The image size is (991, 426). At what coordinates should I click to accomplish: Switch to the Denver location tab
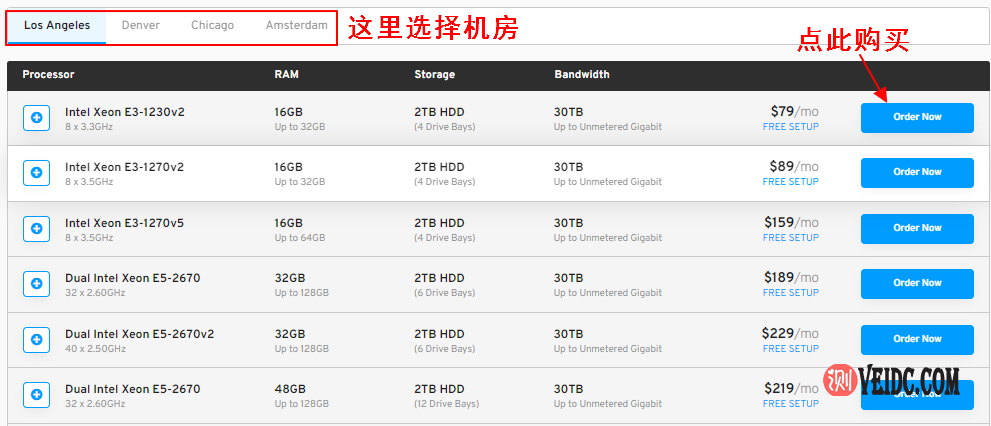(x=140, y=26)
